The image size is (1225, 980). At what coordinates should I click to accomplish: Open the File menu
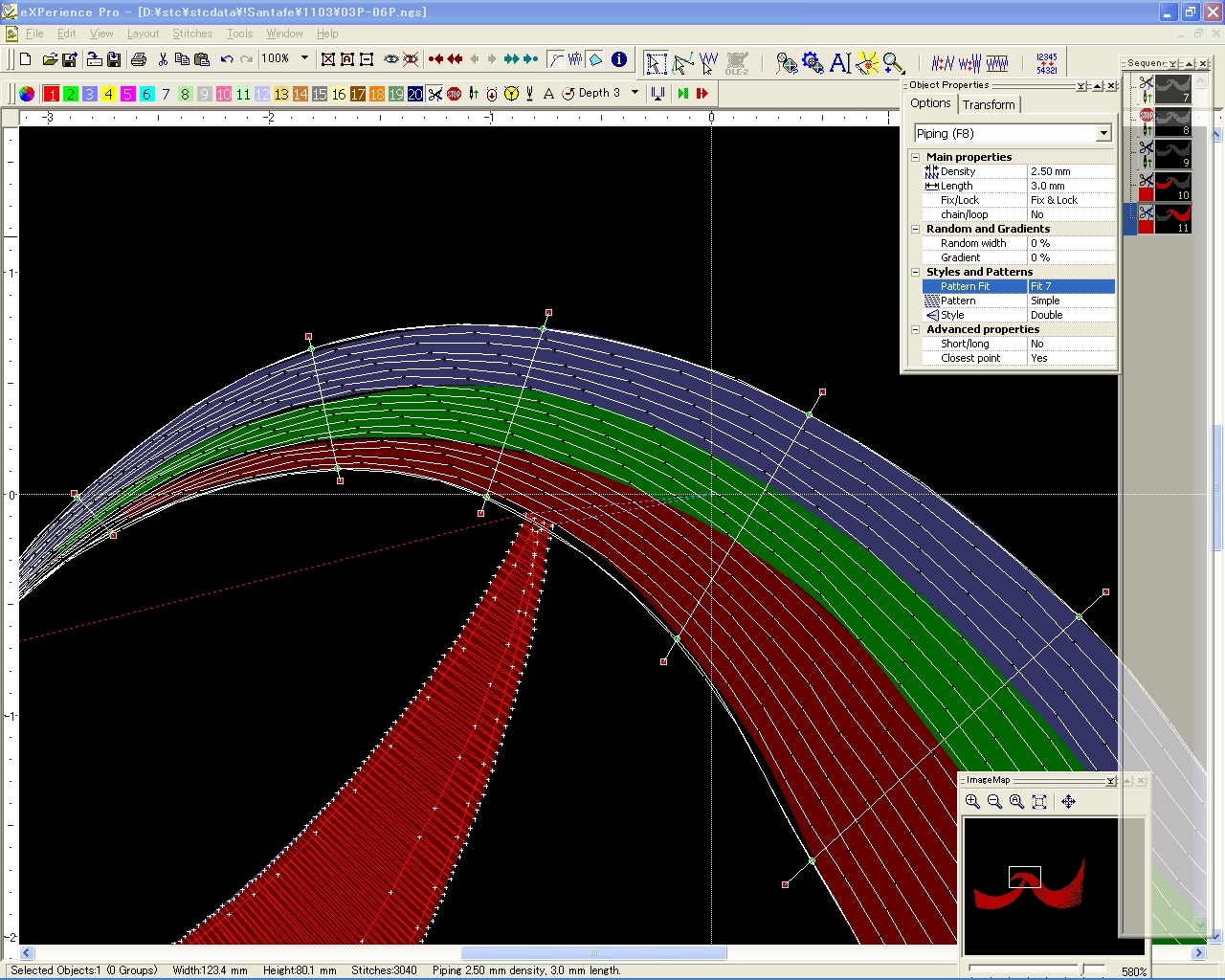34,33
